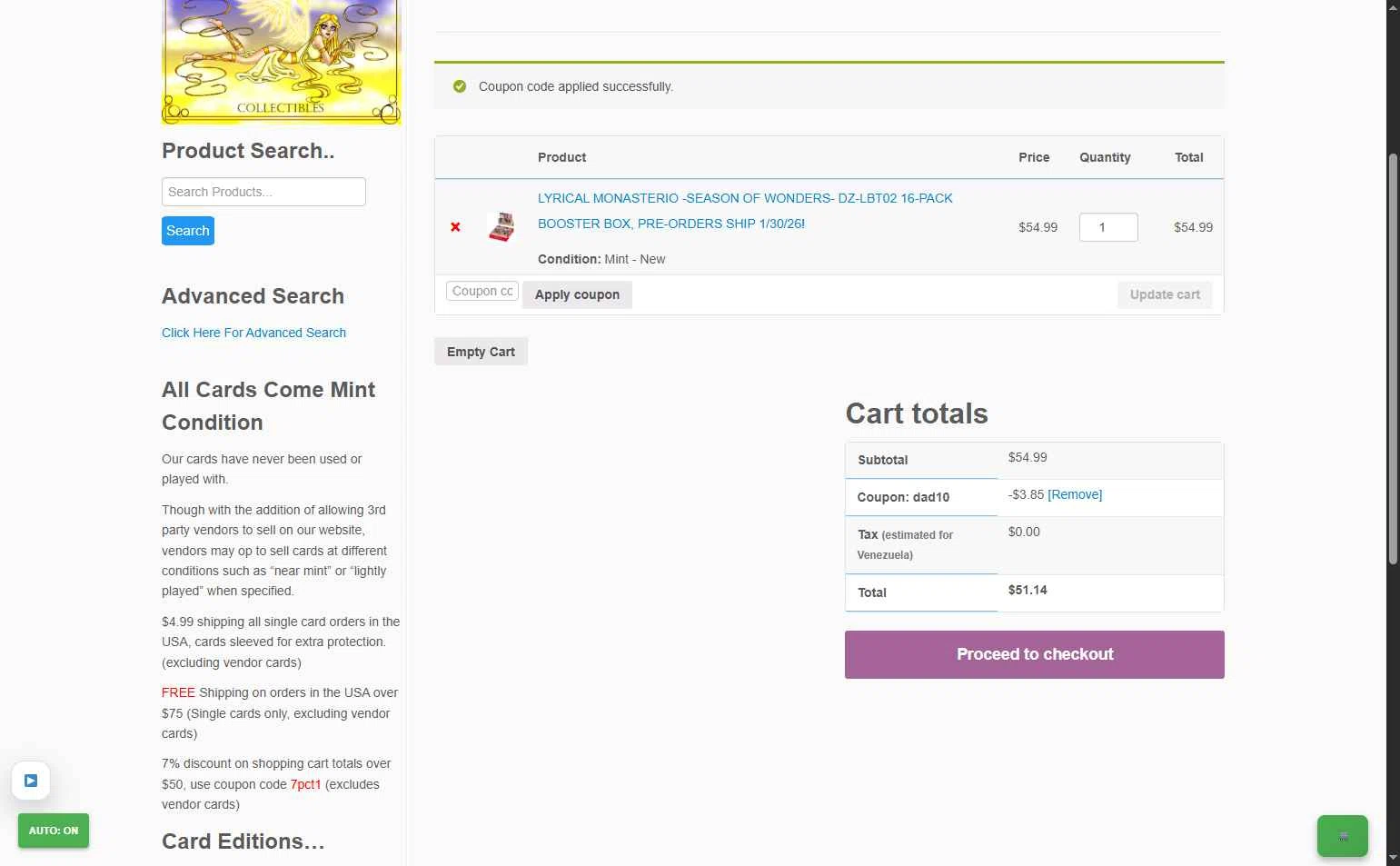Viewport: 1400px width, 866px height.
Task: Click the red 7pct1 coupon code text
Action: 305,784
